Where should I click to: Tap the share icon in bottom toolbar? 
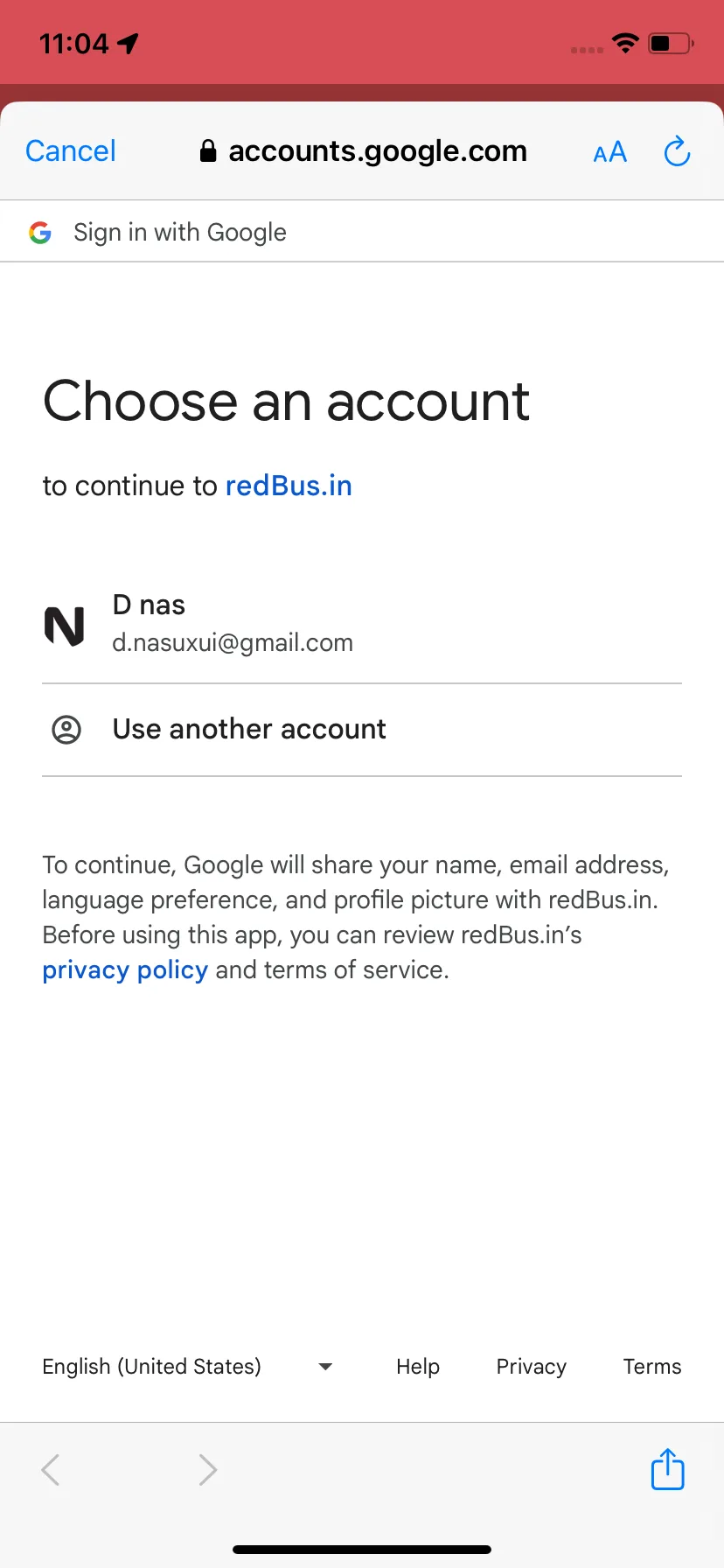tap(667, 1469)
